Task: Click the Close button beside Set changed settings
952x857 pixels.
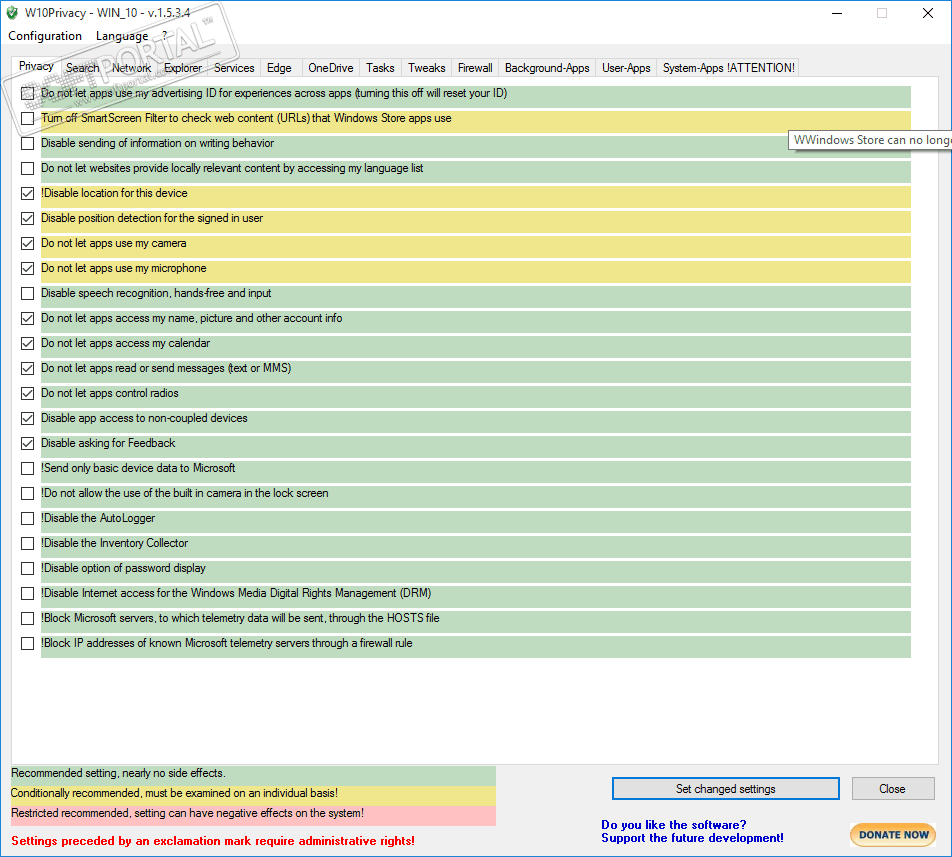Action: [x=892, y=788]
